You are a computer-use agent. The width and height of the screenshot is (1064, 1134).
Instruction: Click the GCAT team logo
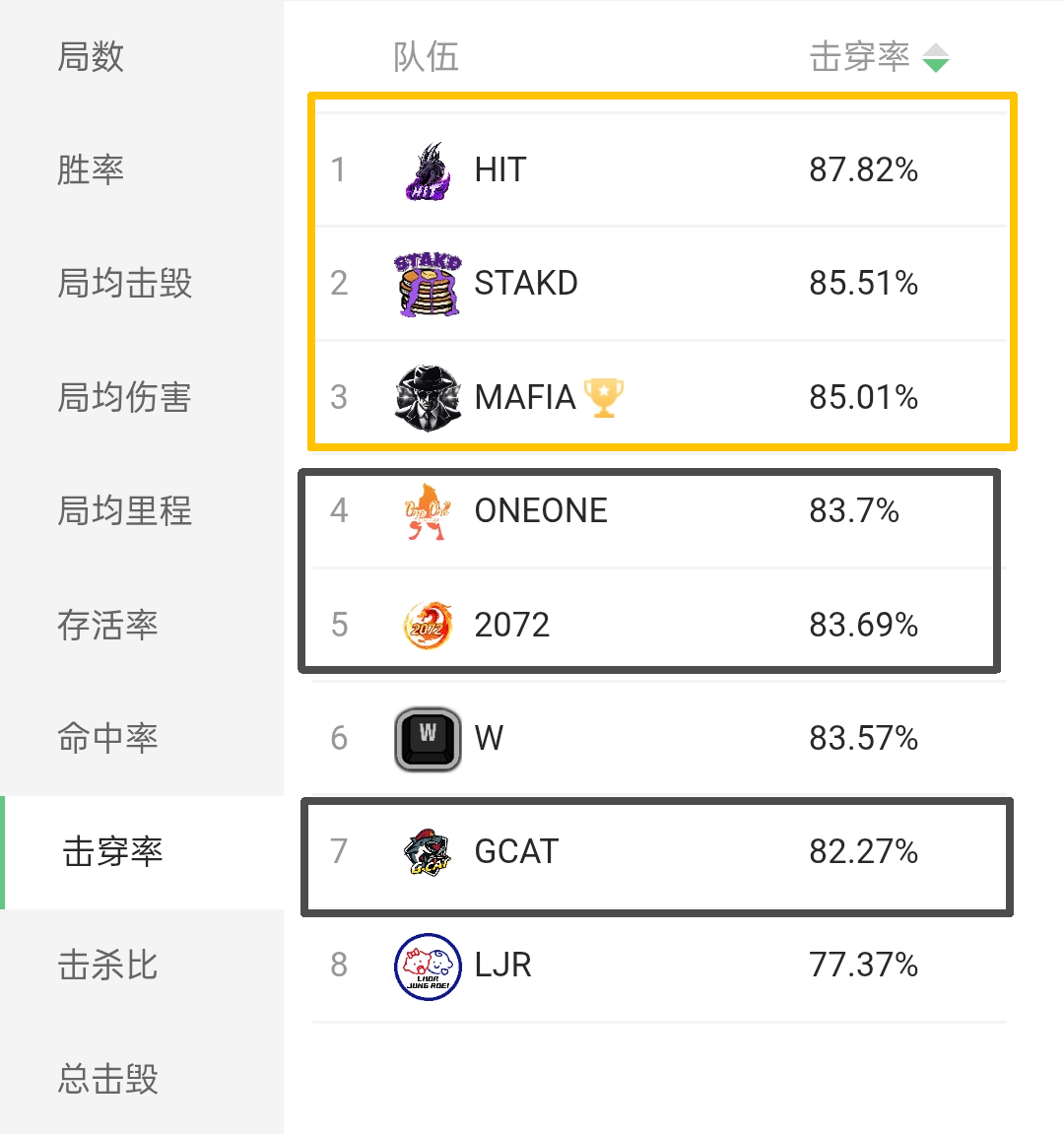428,851
